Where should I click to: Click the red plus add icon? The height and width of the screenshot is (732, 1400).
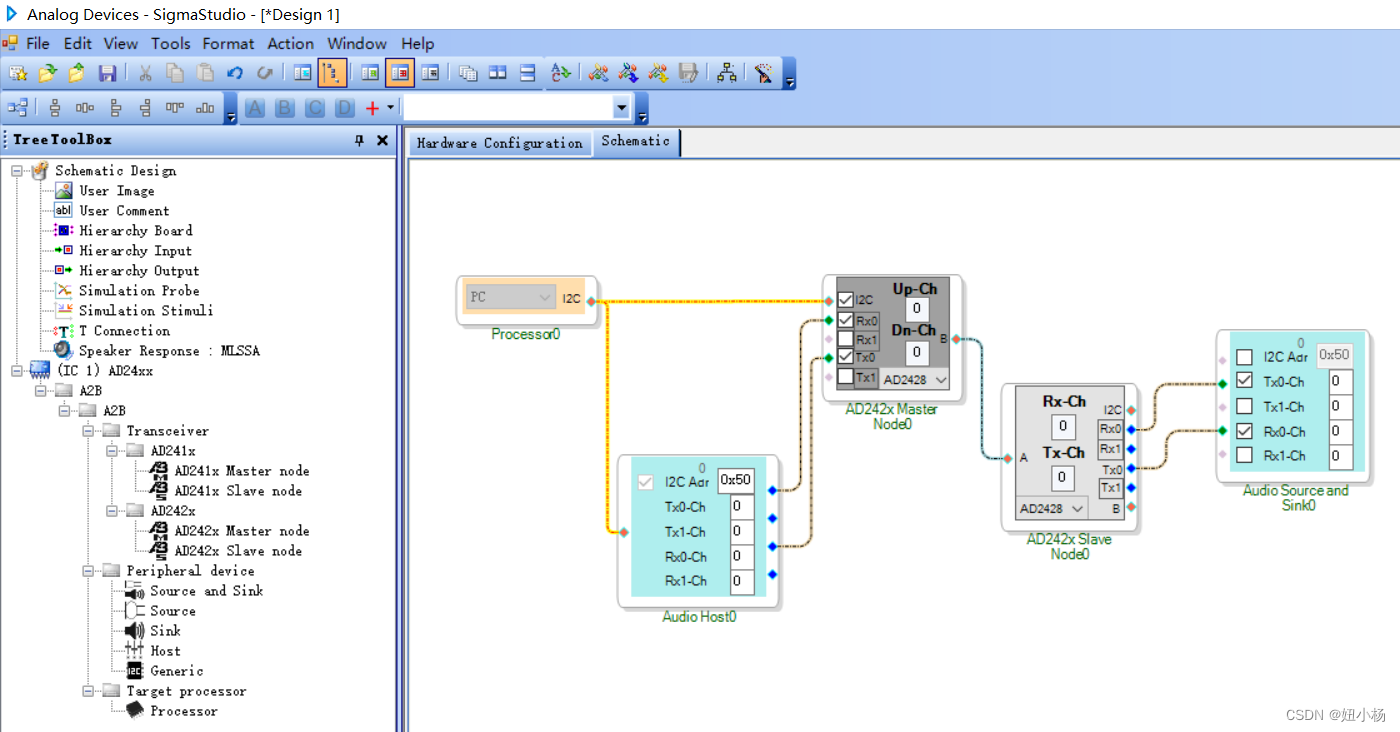[x=373, y=108]
